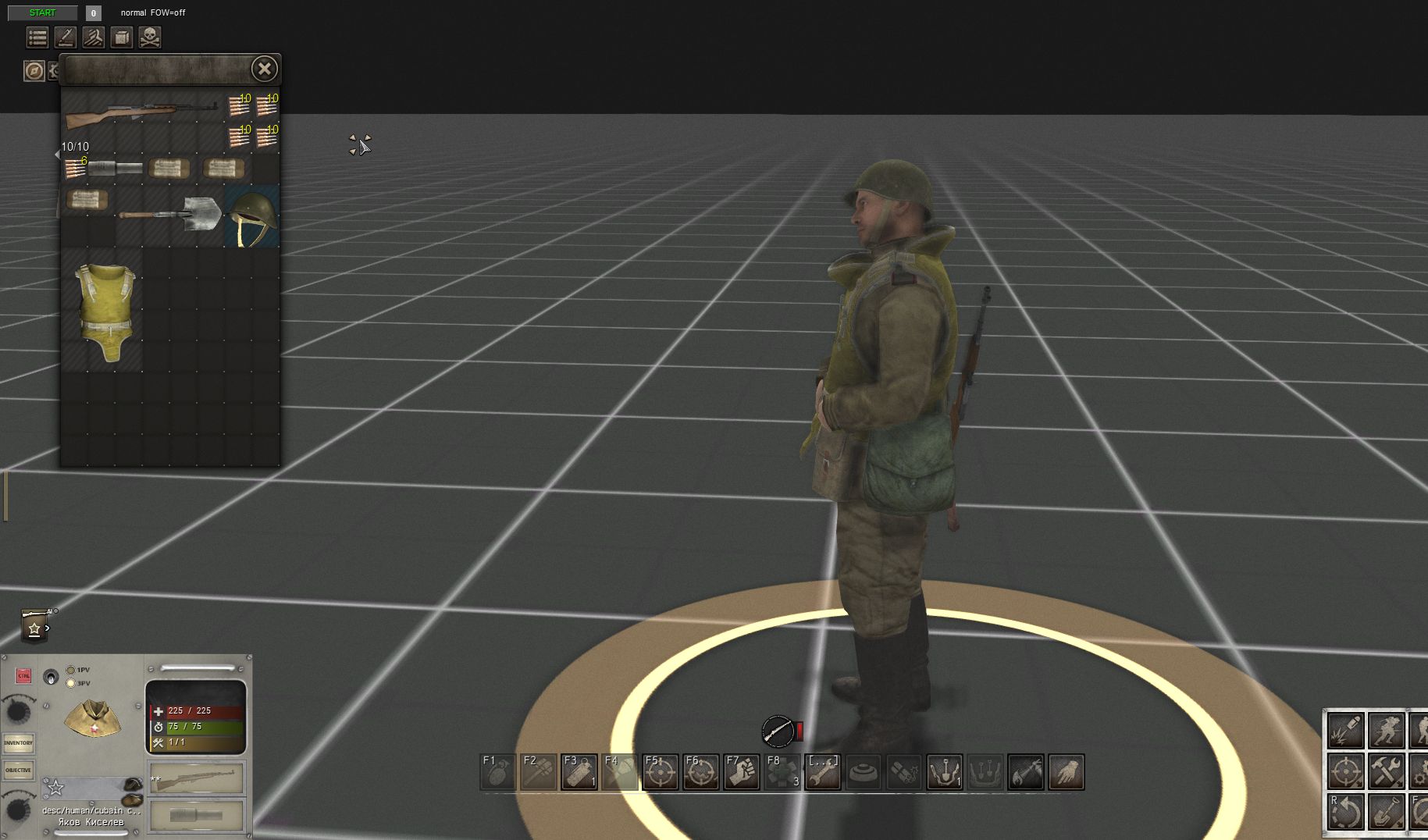1428x840 pixels.
Task: Open the hammer and wrench build submenu
Action: click(1387, 771)
